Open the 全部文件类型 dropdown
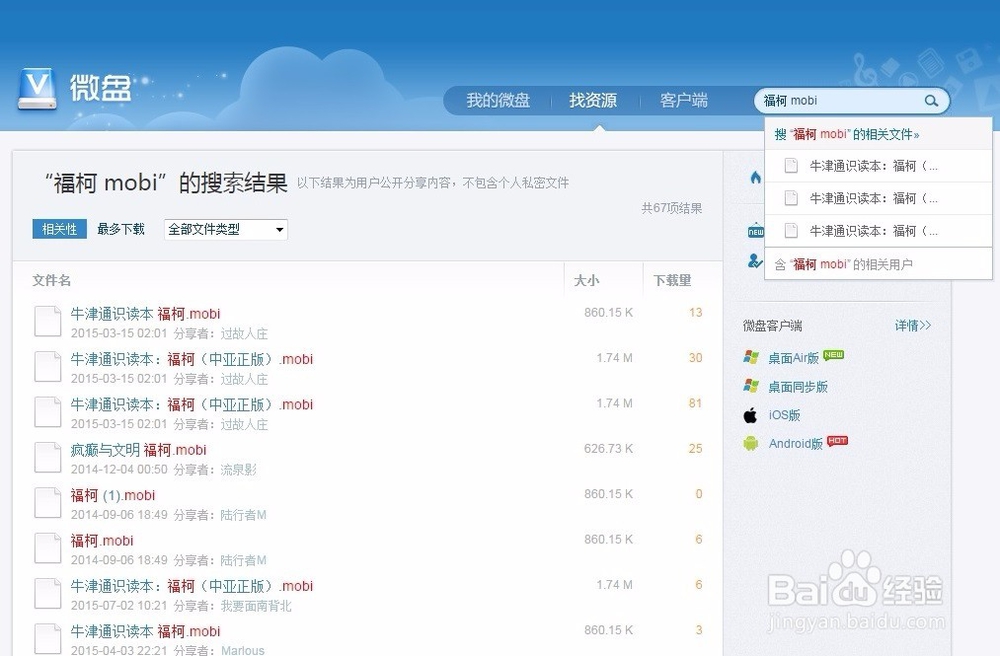Image resolution: width=1000 pixels, height=656 pixels. point(226,230)
